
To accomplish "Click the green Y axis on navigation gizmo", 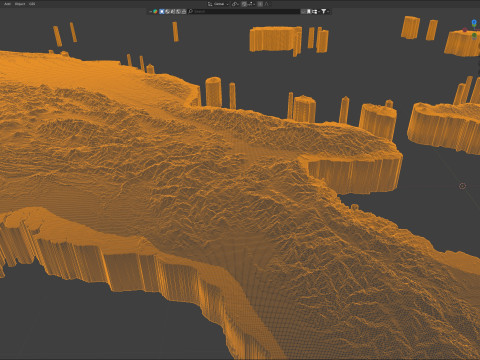I will (474, 35).
